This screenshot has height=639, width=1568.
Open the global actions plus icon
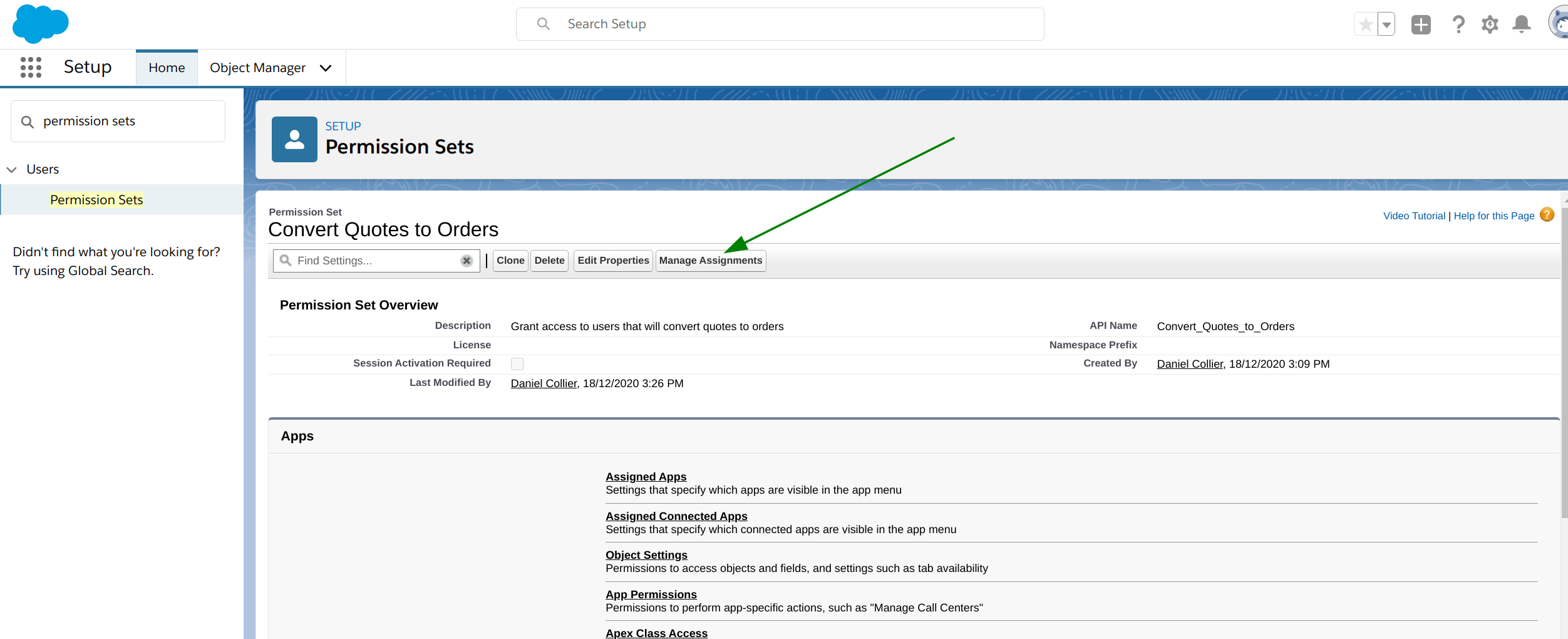tap(1421, 24)
